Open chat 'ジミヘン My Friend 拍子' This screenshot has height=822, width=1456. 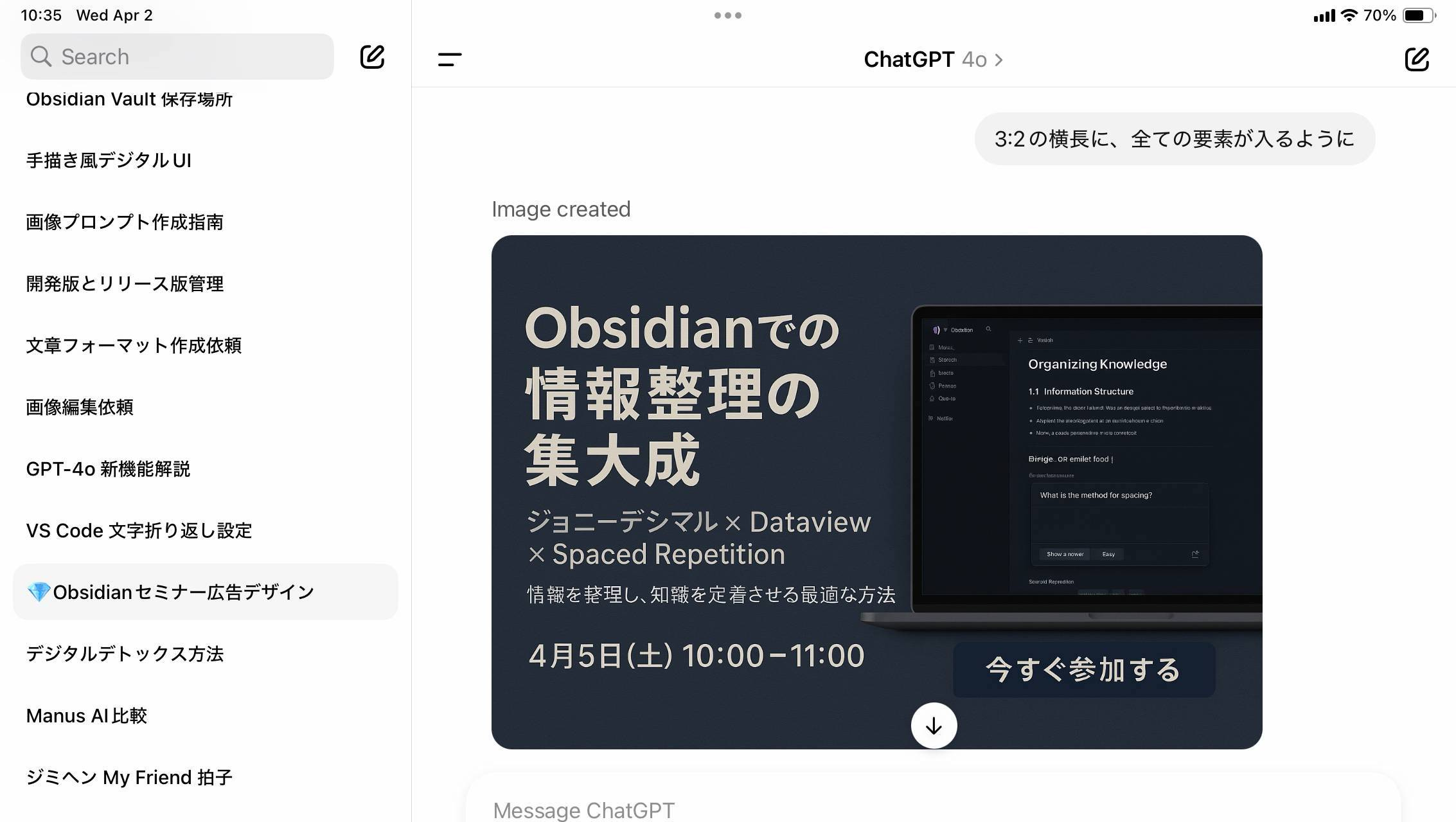pos(129,777)
